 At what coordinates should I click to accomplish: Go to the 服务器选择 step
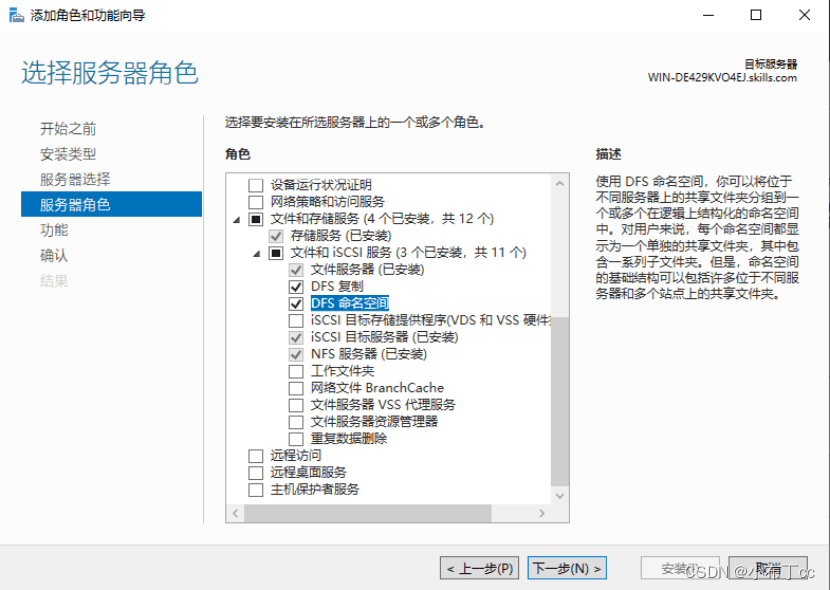(75, 179)
